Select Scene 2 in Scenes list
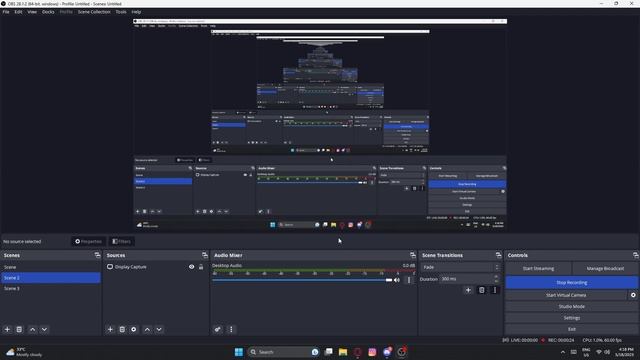The width and height of the screenshot is (640, 360). pyautogui.click(x=51, y=278)
